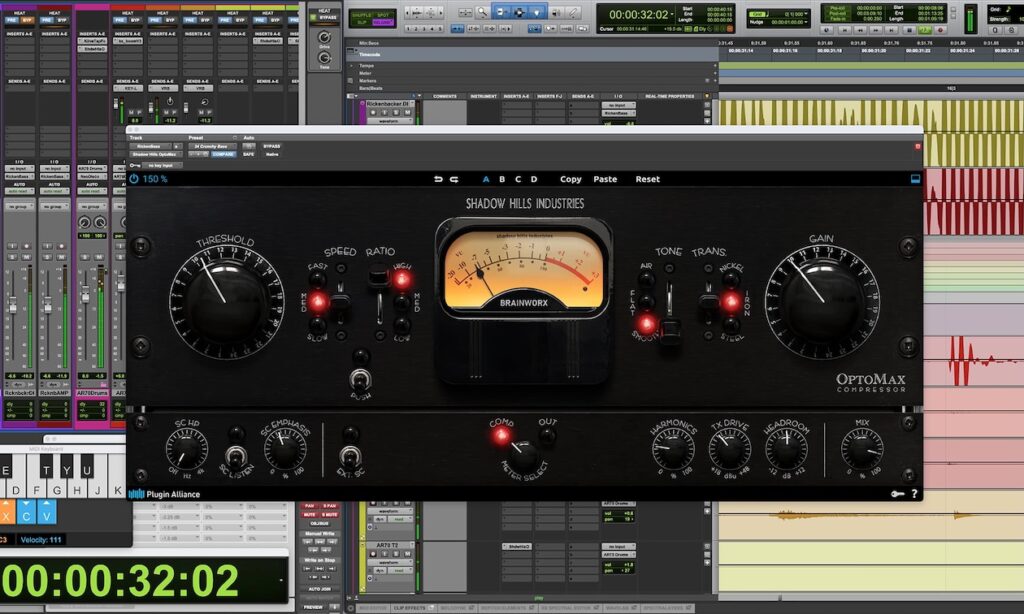Screen dimensions: 1024x614
Task: Click the METER SELECT knob
Action: [523, 455]
